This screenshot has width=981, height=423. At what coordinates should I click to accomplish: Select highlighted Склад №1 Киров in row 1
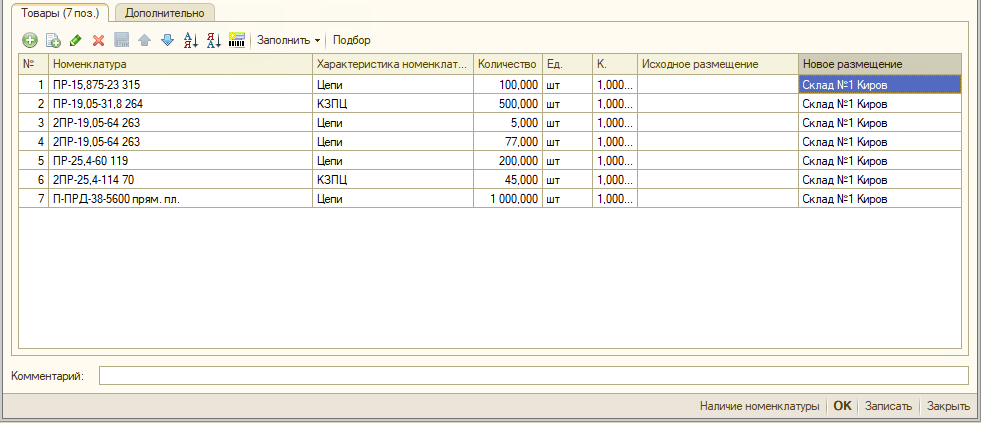tap(880, 84)
